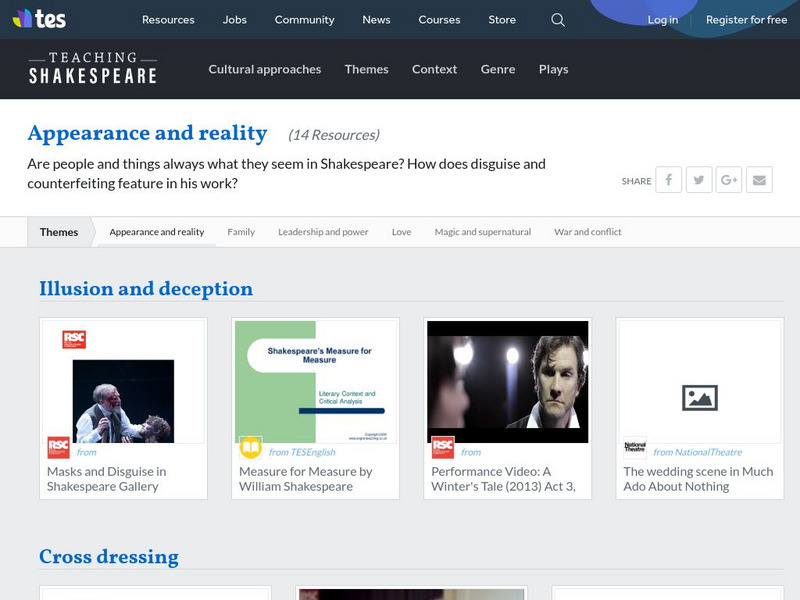Open Winter's Tale performance video thumbnail
Image resolution: width=800 pixels, height=600 pixels.
tap(507, 382)
